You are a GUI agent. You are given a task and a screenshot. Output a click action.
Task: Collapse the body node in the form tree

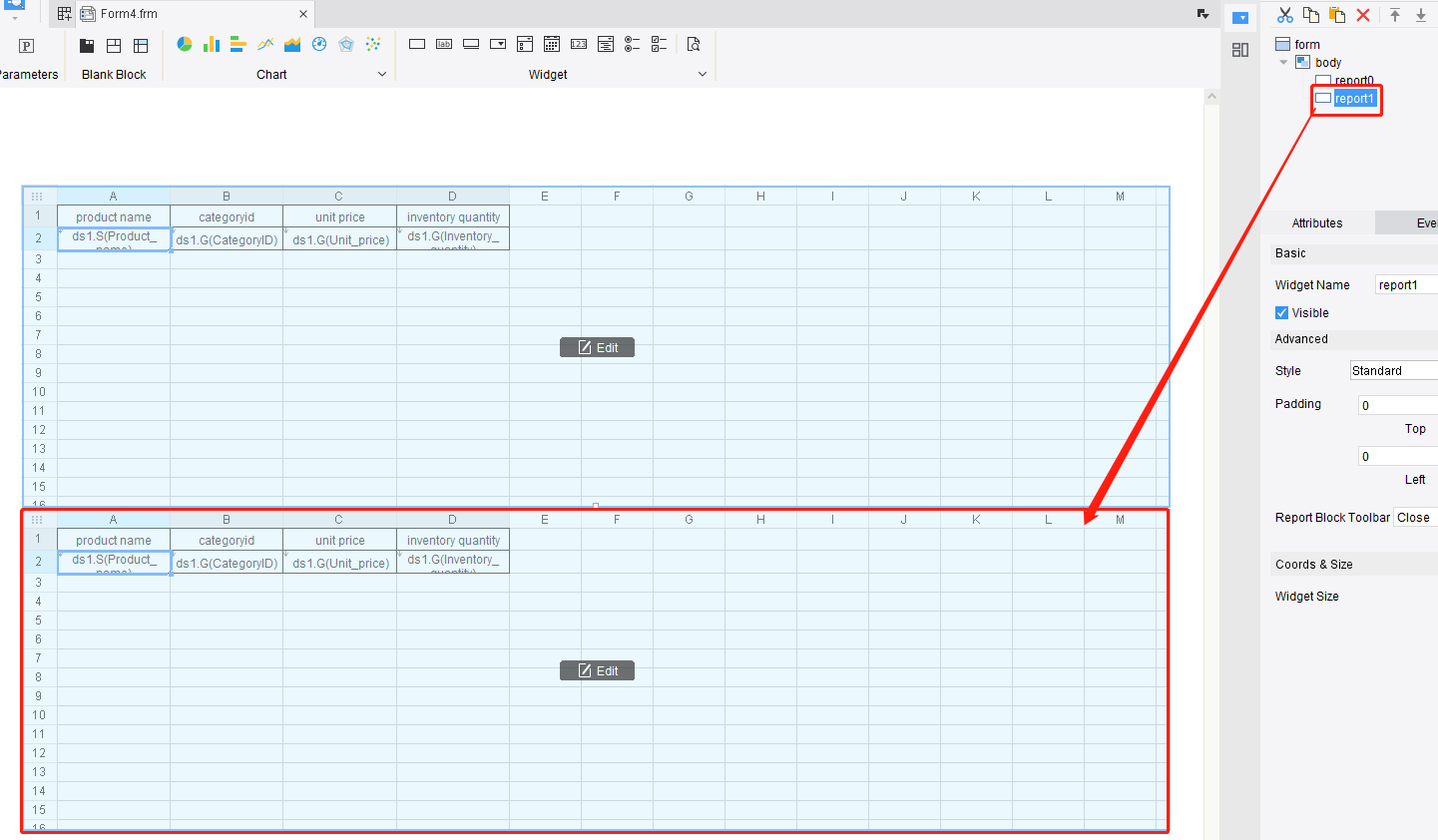[x=1283, y=62]
